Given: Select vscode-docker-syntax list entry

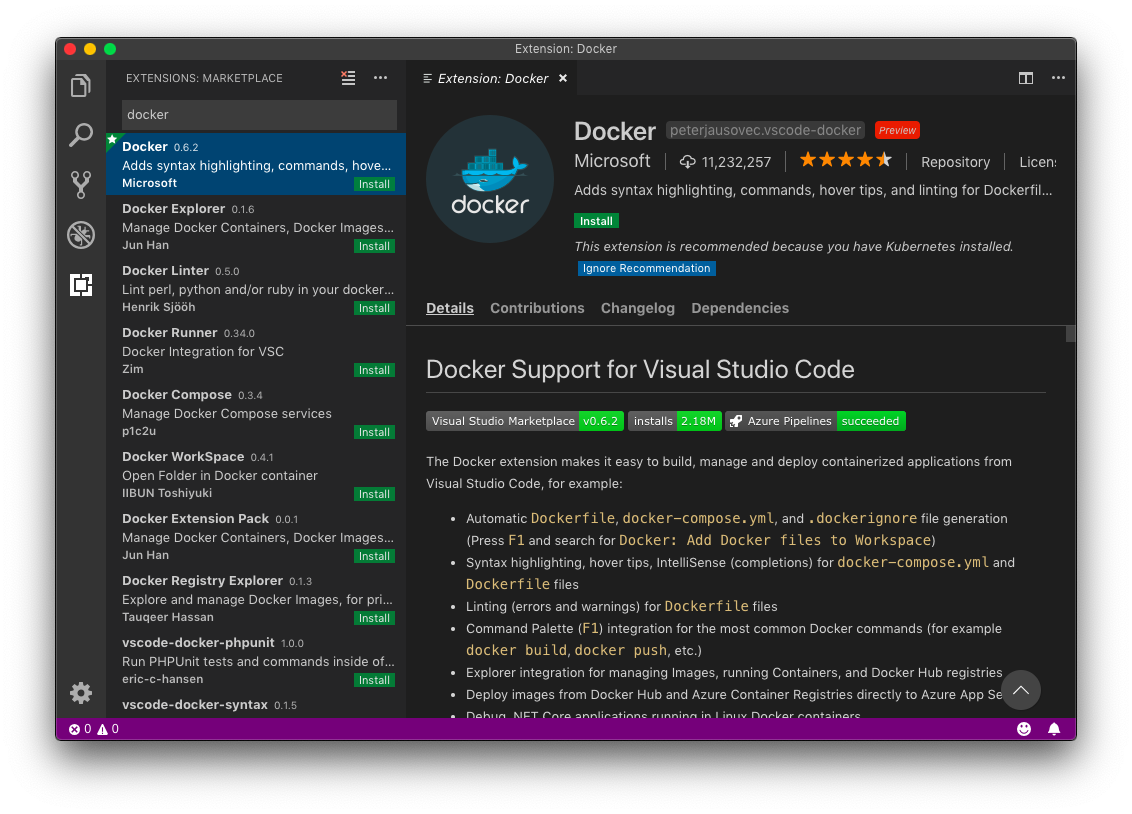Looking at the screenshot, I should coord(256,705).
